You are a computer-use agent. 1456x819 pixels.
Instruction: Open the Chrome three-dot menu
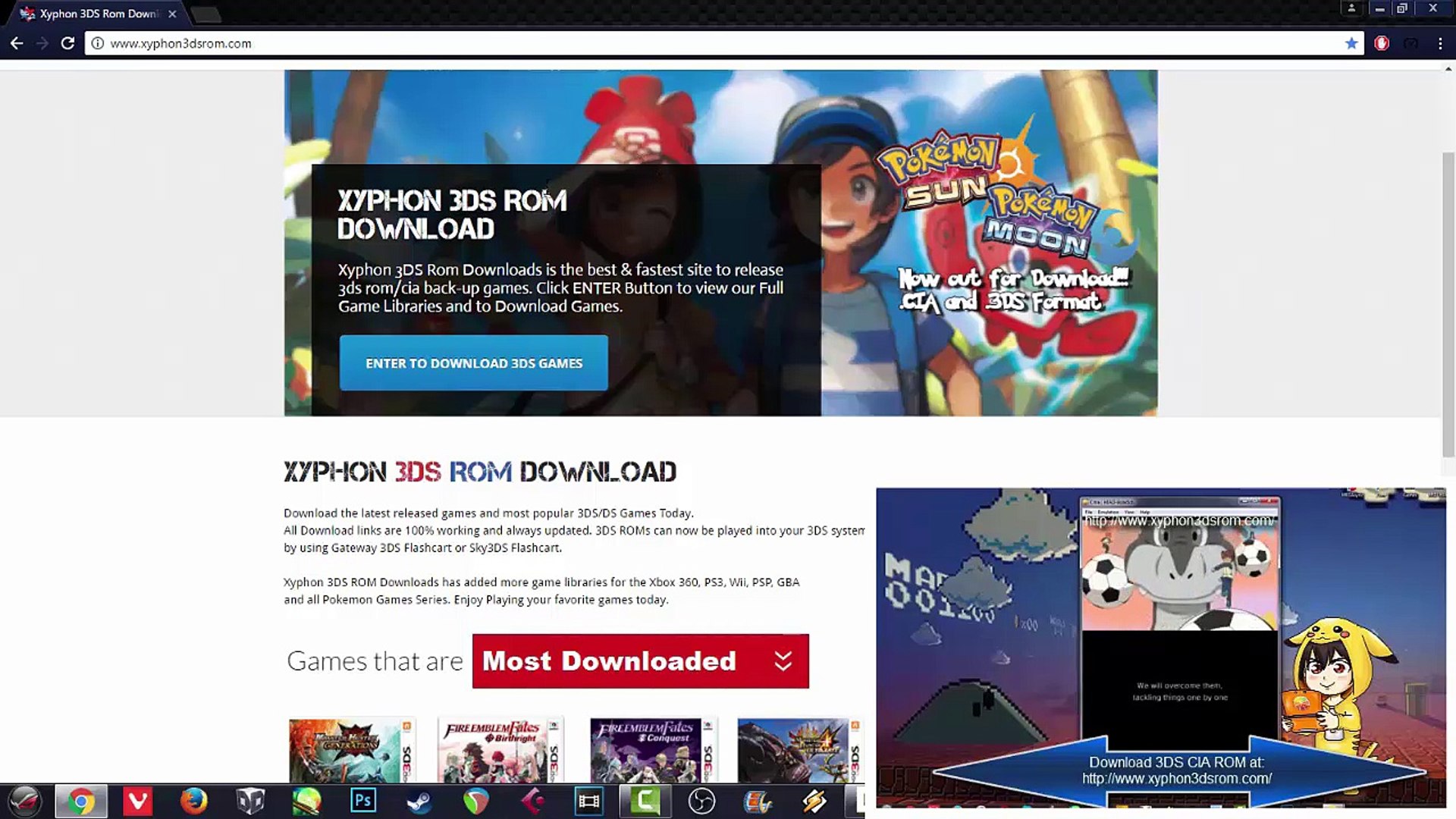coord(1440,43)
